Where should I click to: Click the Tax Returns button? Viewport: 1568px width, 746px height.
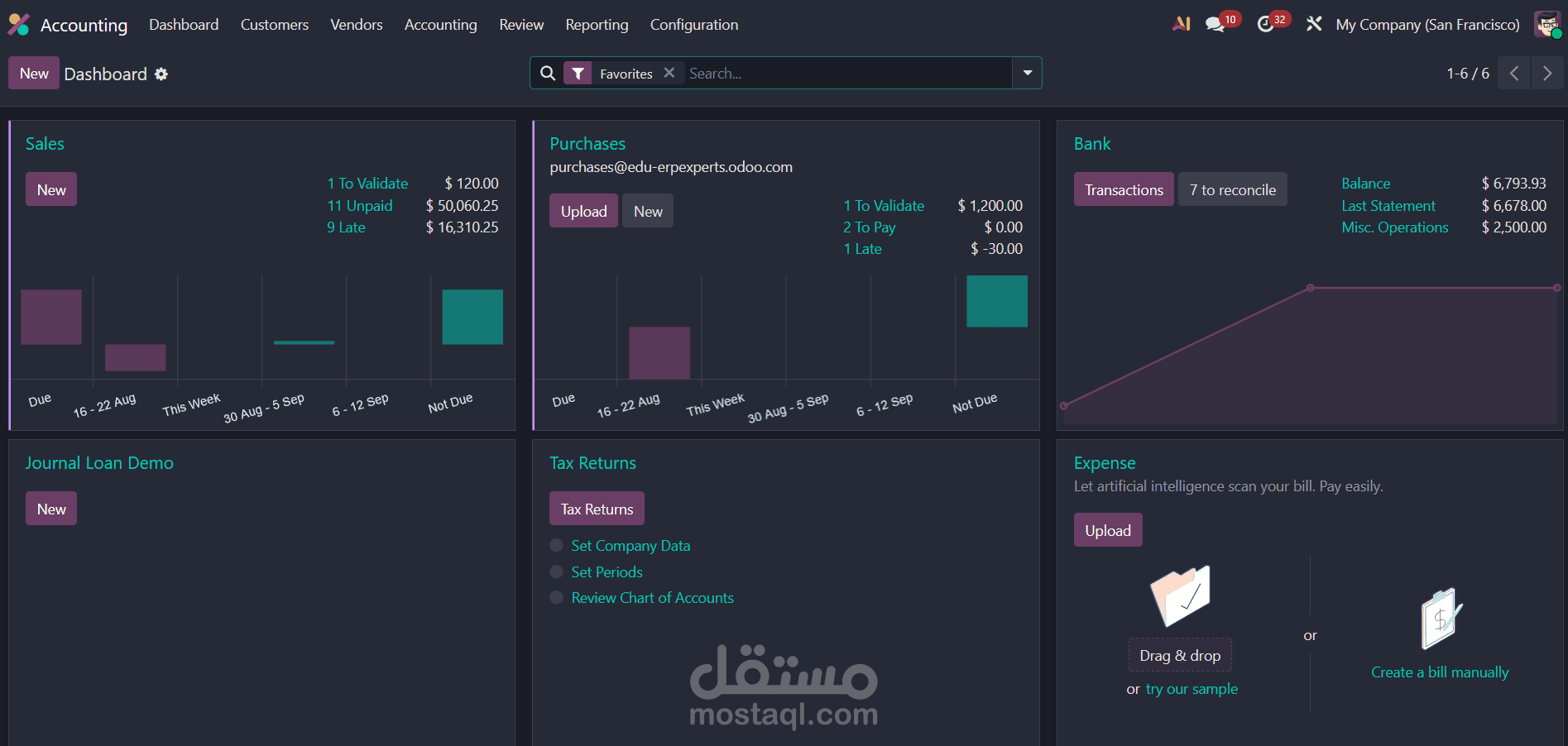pos(597,509)
